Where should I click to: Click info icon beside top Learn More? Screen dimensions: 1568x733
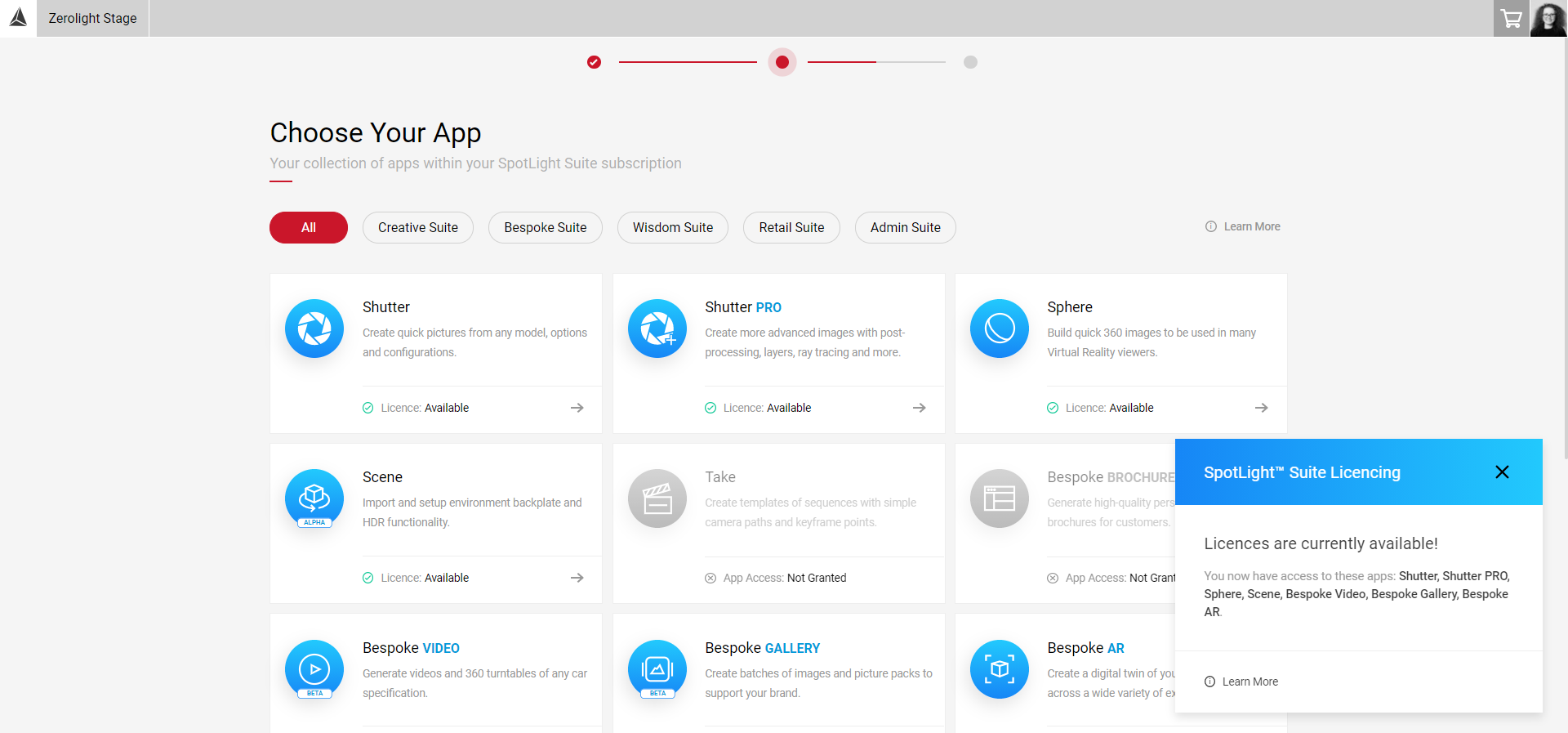tap(1211, 226)
